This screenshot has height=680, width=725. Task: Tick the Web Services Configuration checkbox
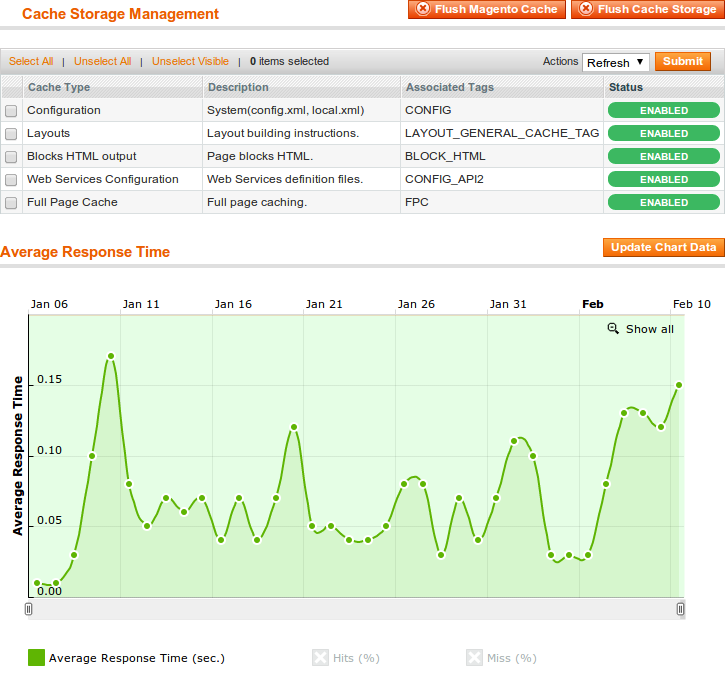11,180
